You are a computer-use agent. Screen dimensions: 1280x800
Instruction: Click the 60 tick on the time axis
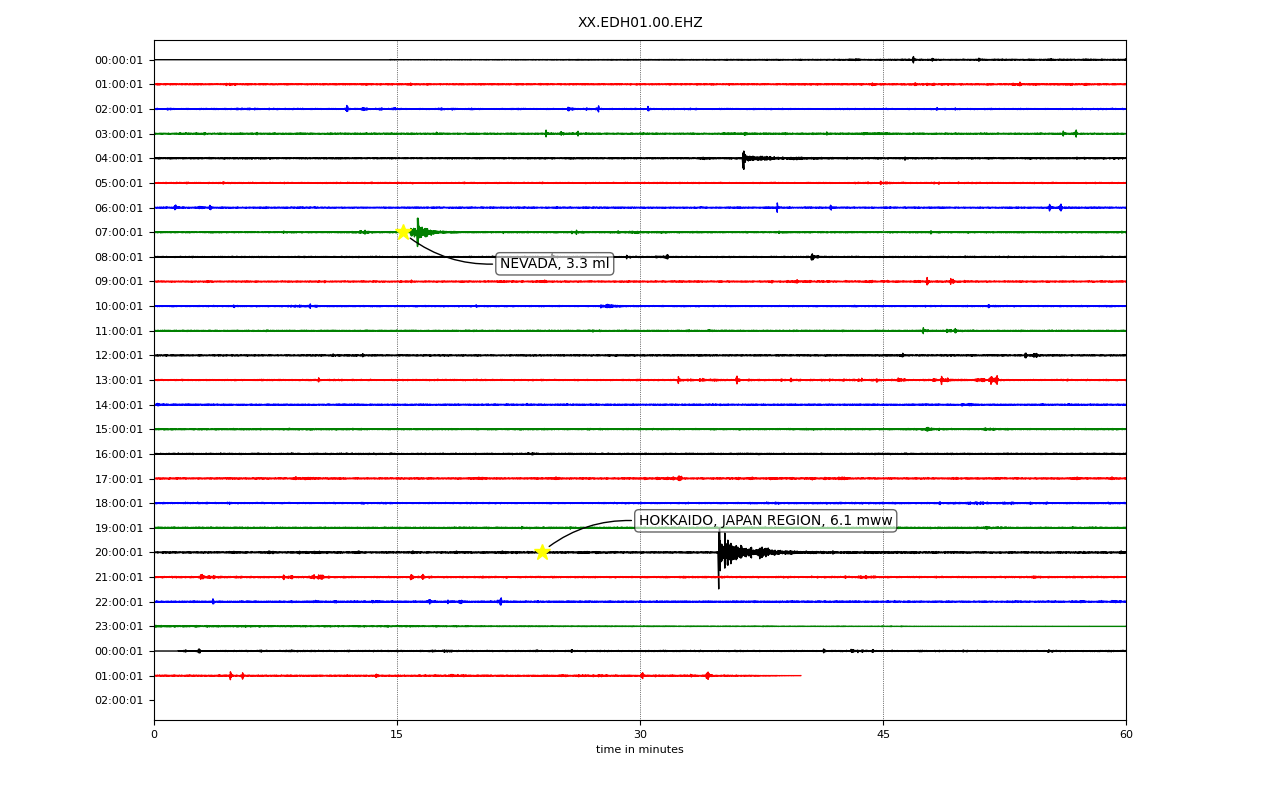tap(1126, 735)
